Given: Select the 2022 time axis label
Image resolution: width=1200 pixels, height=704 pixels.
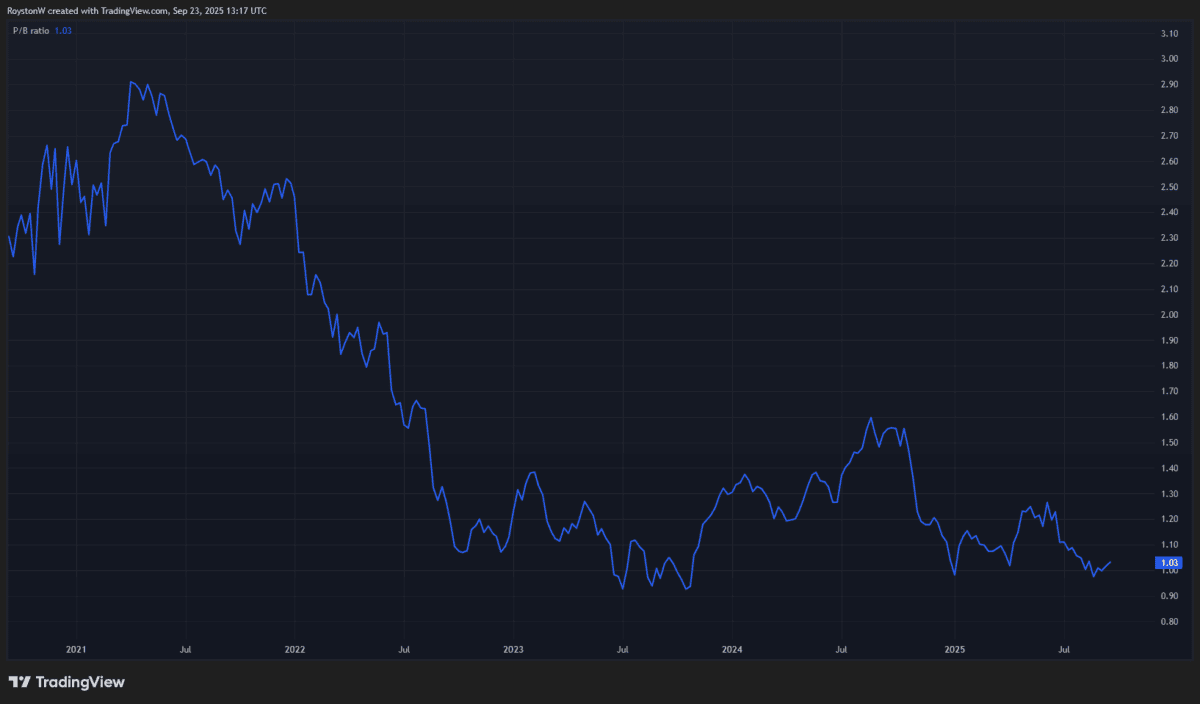Looking at the screenshot, I should pyautogui.click(x=295, y=649).
